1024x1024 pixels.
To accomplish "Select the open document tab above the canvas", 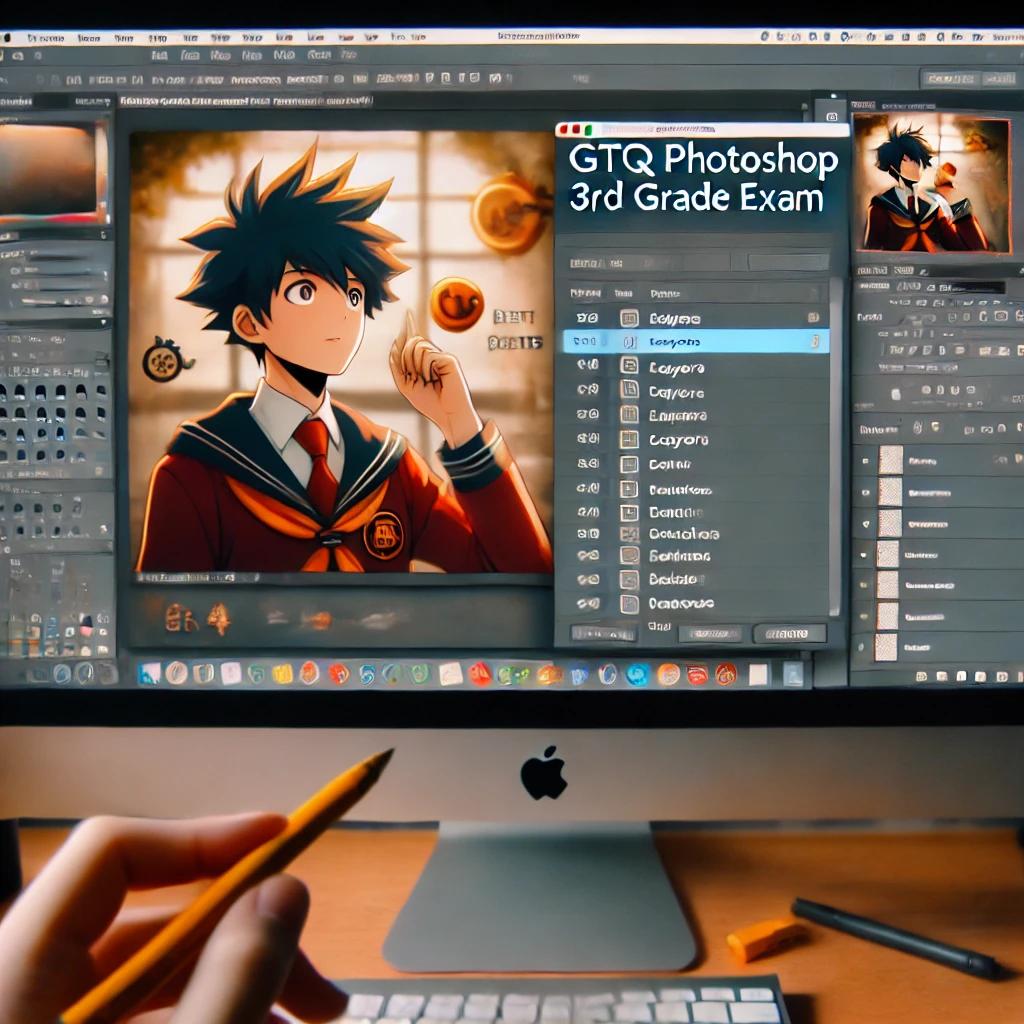I will [x=246, y=101].
